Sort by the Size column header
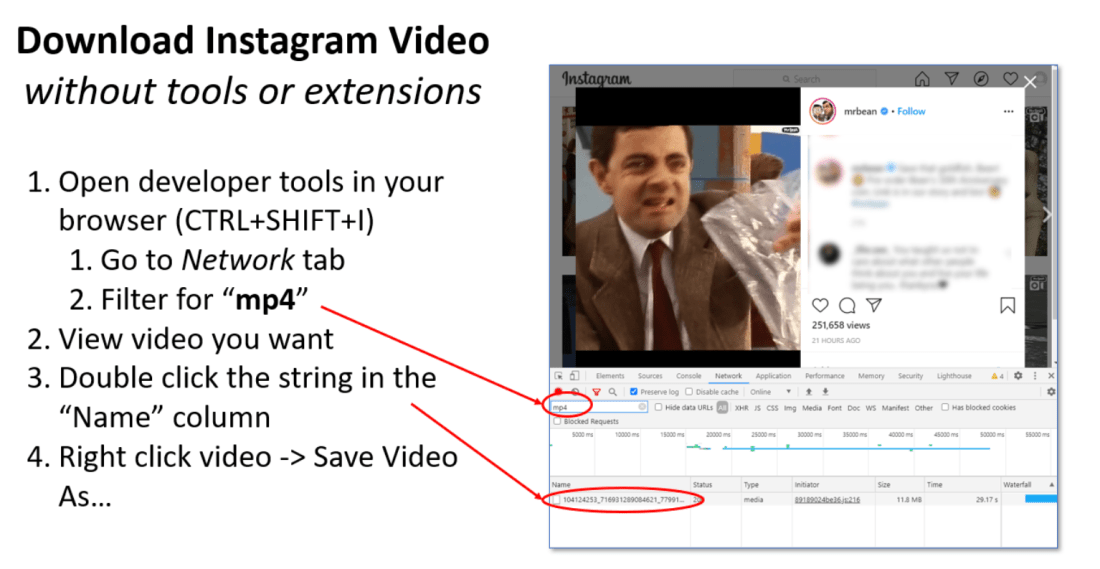The width and height of the screenshot is (1100, 569). click(899, 485)
